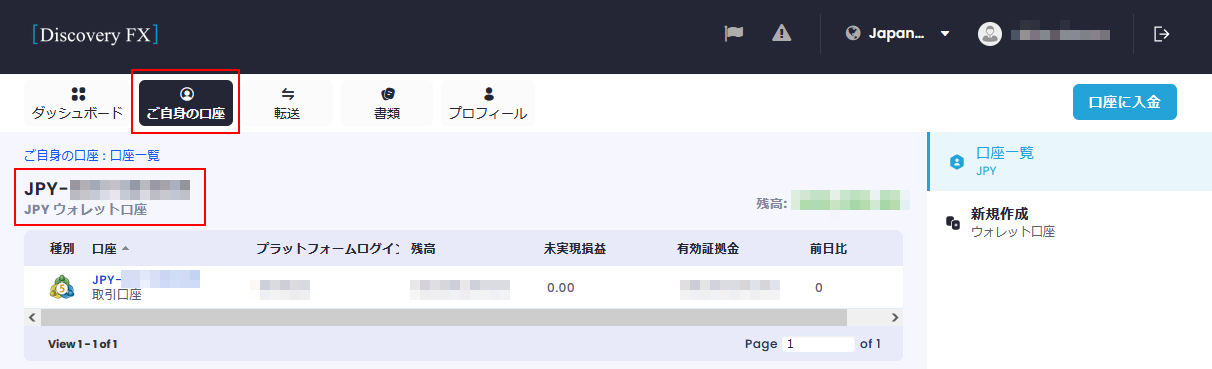Click the user avatar icon

tap(989, 33)
